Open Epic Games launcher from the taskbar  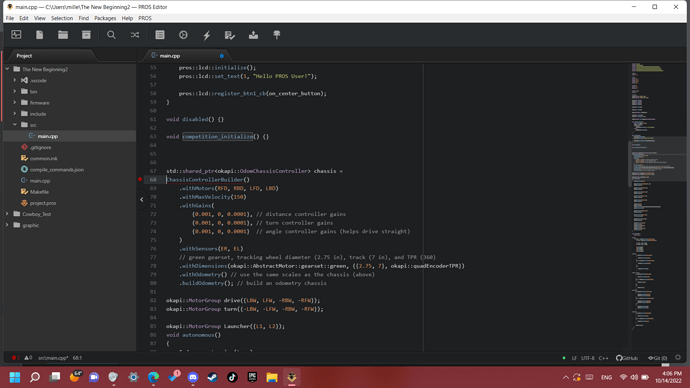pos(252,377)
